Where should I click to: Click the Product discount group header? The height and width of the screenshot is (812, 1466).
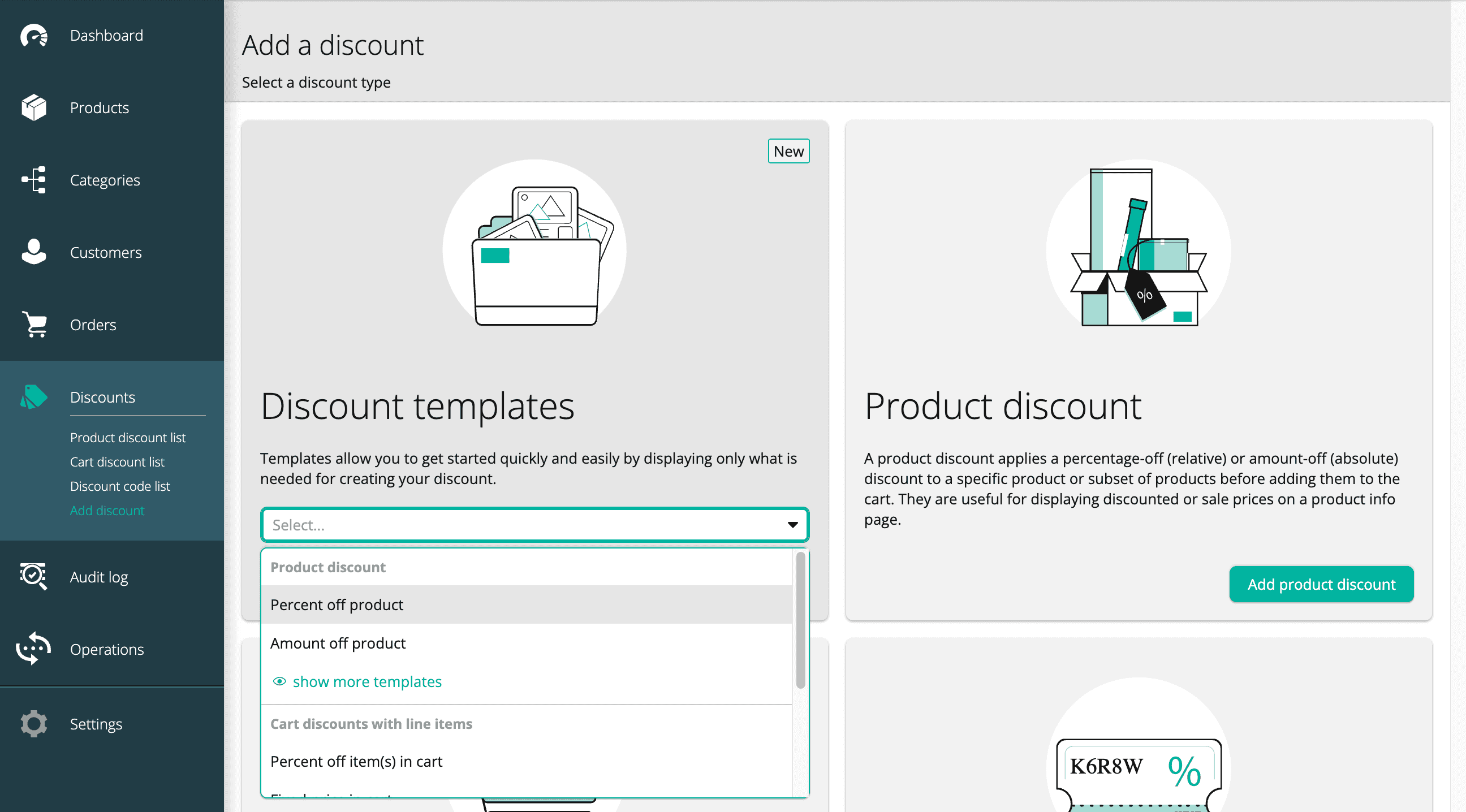click(328, 567)
